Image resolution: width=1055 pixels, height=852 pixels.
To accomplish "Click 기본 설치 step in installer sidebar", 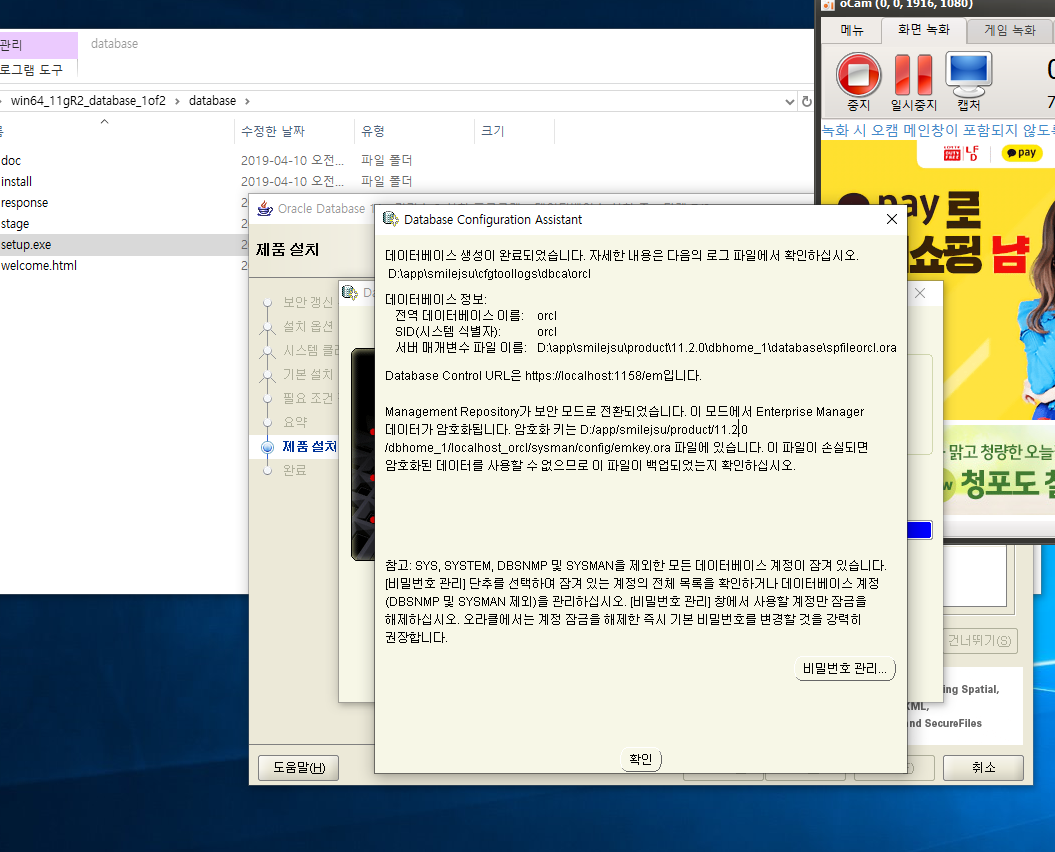I will pyautogui.click(x=308, y=374).
